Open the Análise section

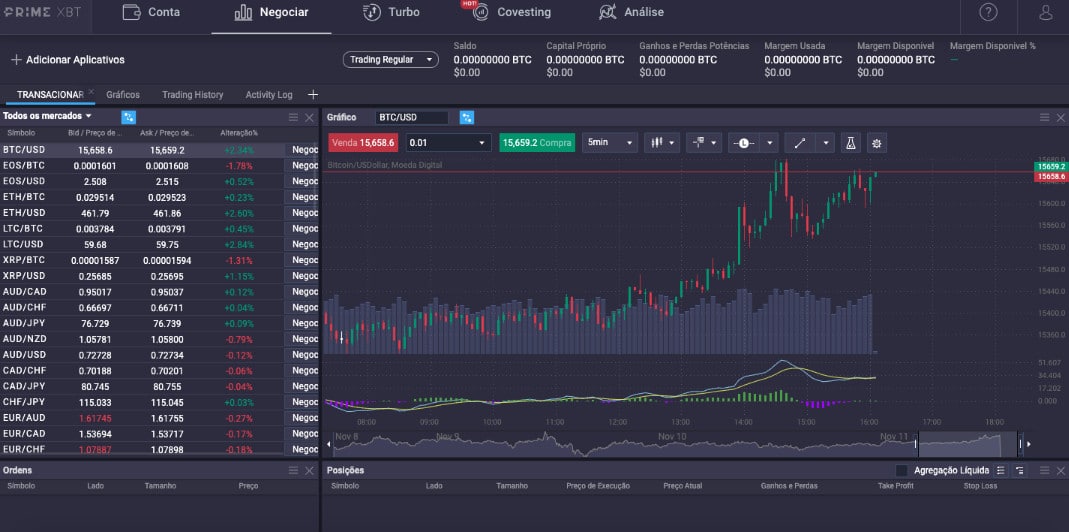tap(631, 12)
